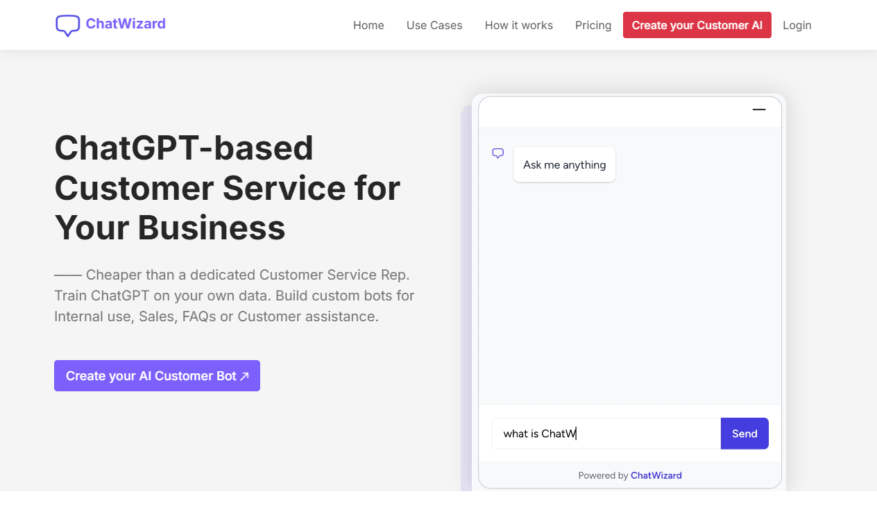
Task: Focus the chat message input field
Action: 606,433
